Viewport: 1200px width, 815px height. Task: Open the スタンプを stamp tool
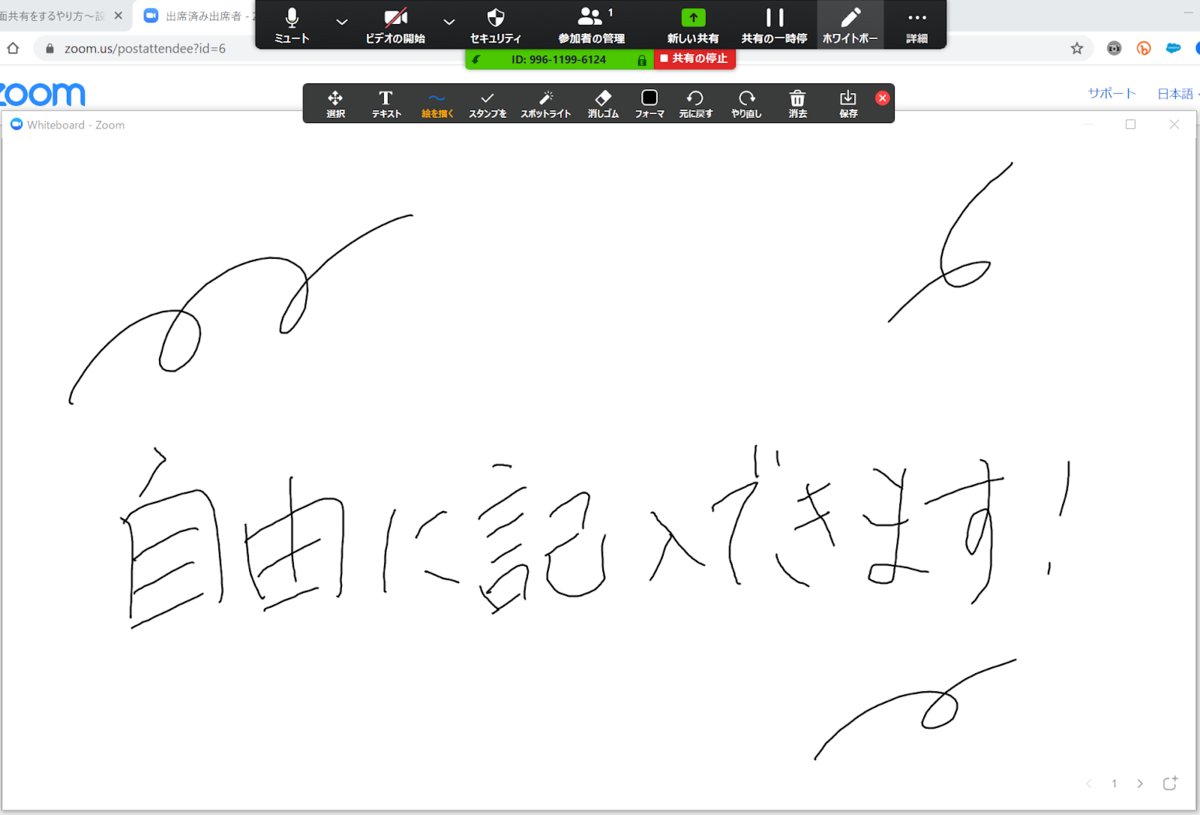click(x=487, y=103)
